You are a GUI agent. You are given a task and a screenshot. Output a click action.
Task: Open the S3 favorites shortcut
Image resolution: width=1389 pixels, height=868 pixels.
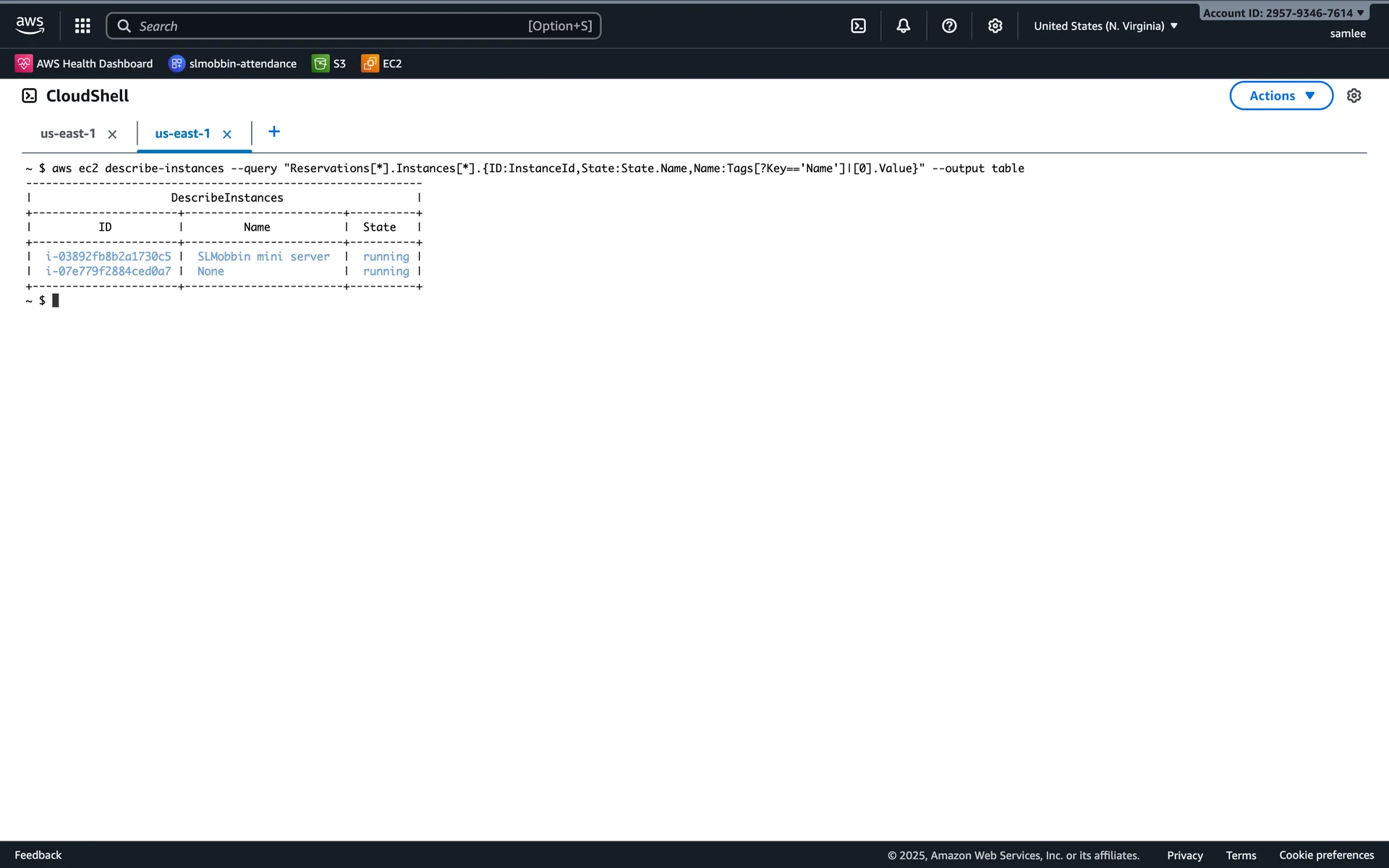(x=329, y=64)
